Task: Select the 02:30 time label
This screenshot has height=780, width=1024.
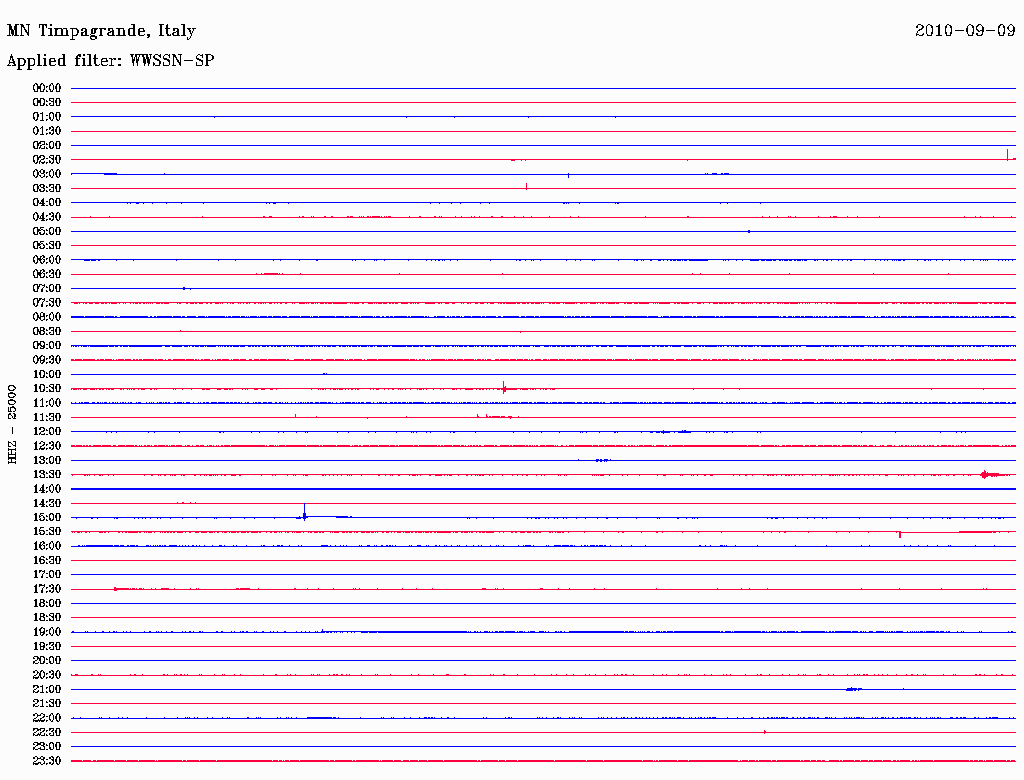Action: click(47, 159)
